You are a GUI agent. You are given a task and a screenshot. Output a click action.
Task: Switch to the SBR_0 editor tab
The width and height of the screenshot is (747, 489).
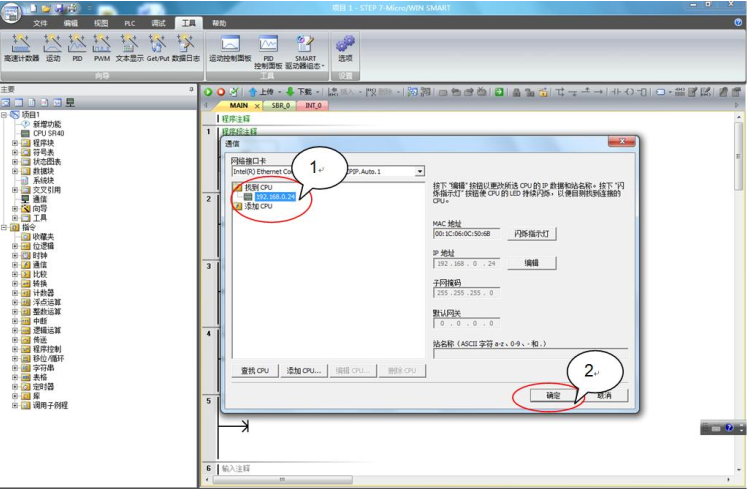281,105
